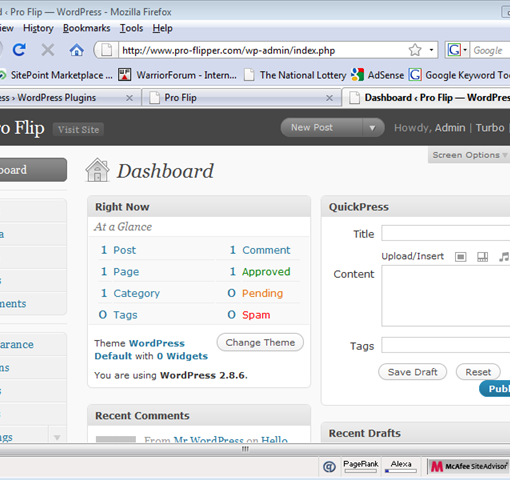Image resolution: width=510 pixels, height=480 pixels.
Task: Click the PageRank status bar indicator
Action: pyautogui.click(x=361, y=466)
